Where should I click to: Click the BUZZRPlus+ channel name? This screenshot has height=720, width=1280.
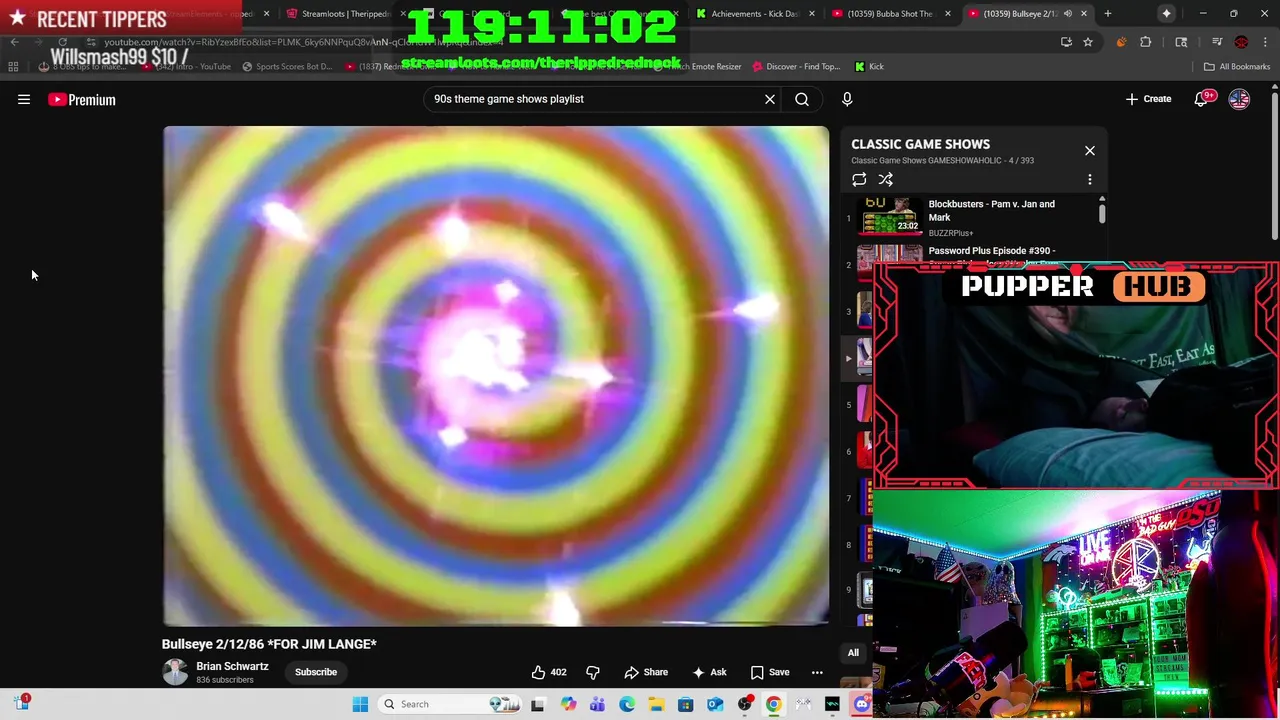(951, 233)
